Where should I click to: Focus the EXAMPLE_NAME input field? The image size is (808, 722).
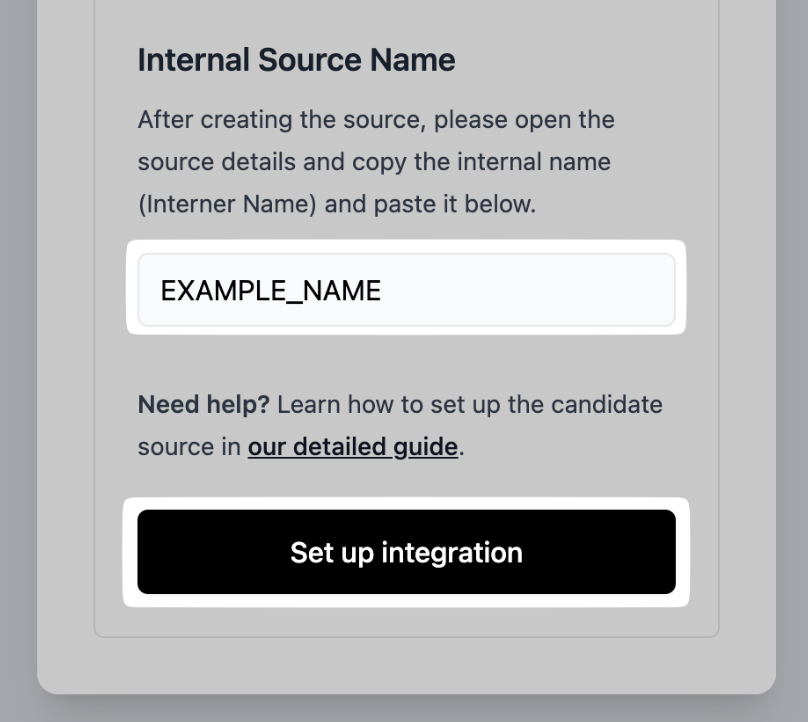(406, 290)
